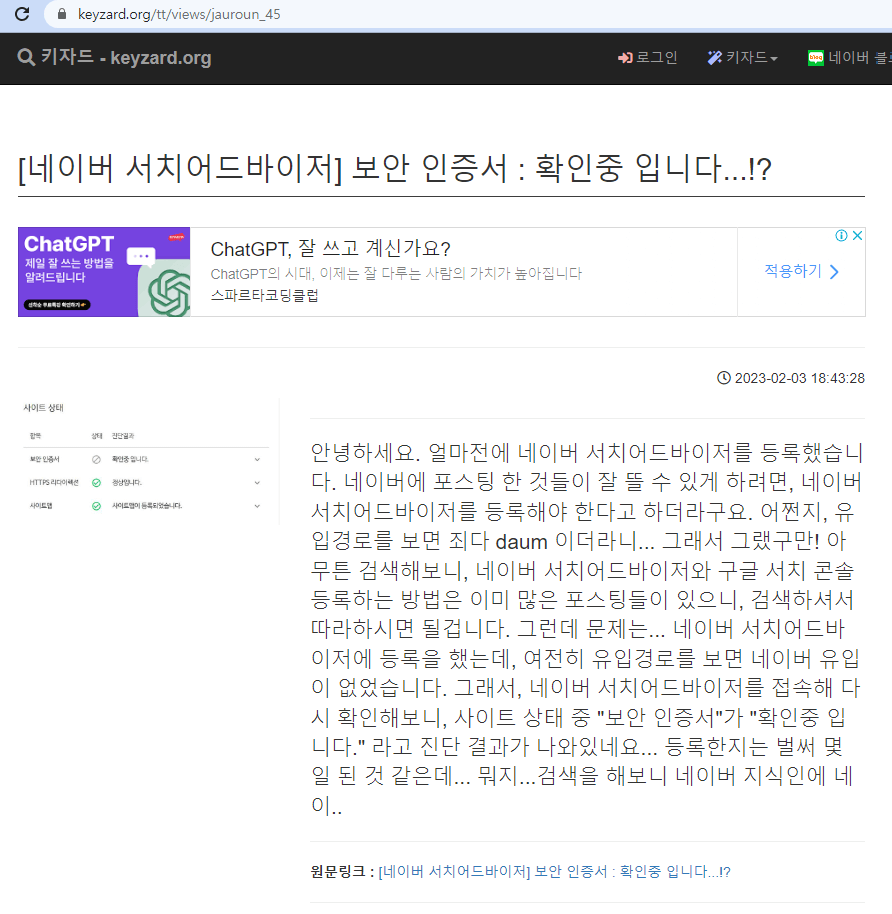This screenshot has width=892, height=914.
Task: Open the purple ChatGPT ad image
Action: coord(104,272)
